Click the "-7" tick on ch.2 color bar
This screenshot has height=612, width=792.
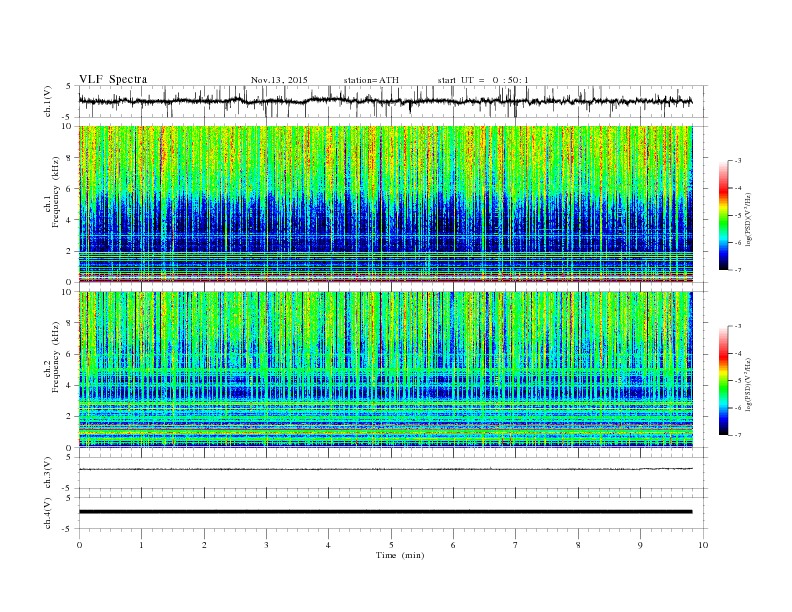point(737,435)
